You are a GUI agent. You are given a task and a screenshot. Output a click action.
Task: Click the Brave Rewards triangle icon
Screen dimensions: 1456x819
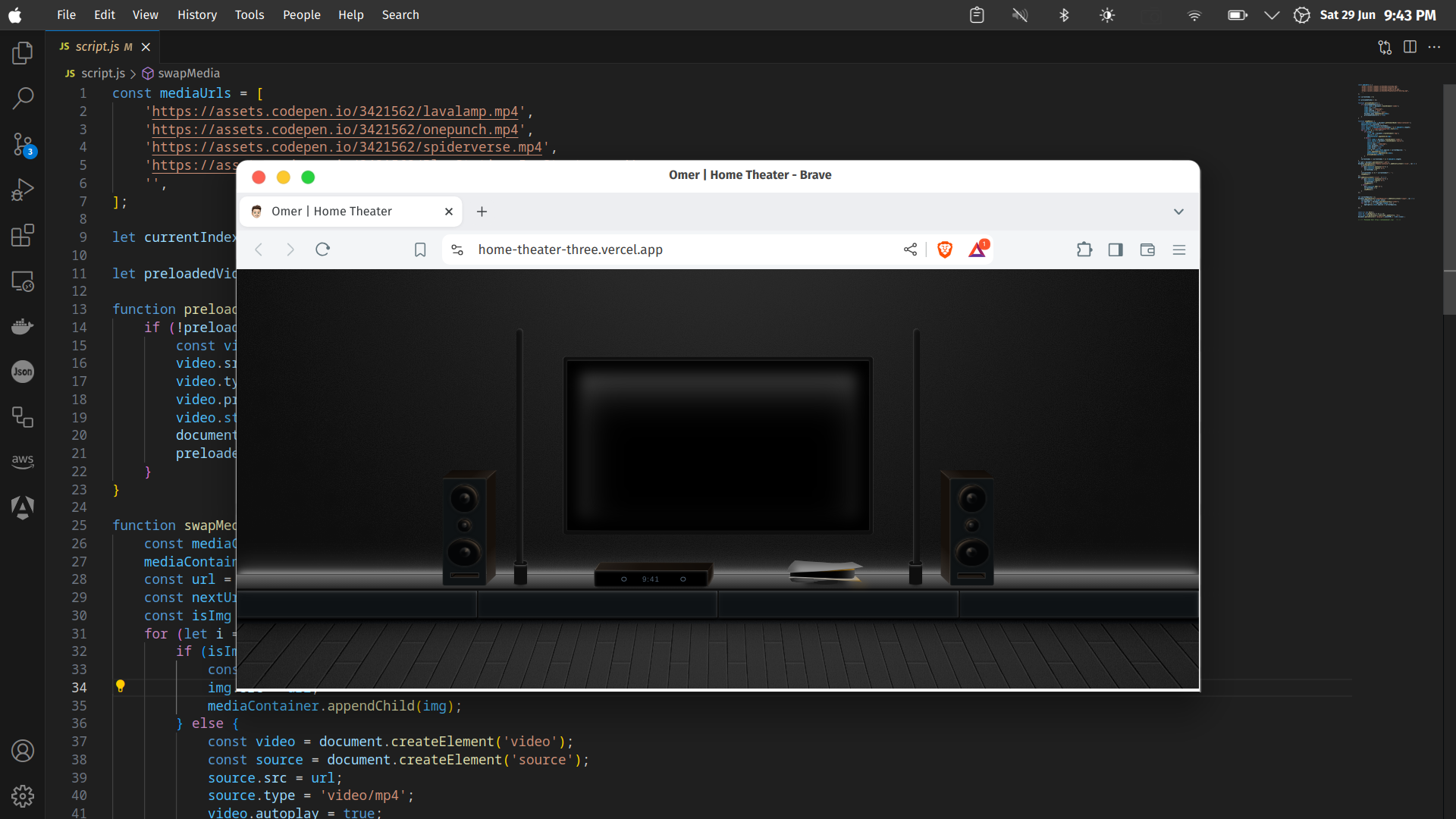[x=977, y=249]
